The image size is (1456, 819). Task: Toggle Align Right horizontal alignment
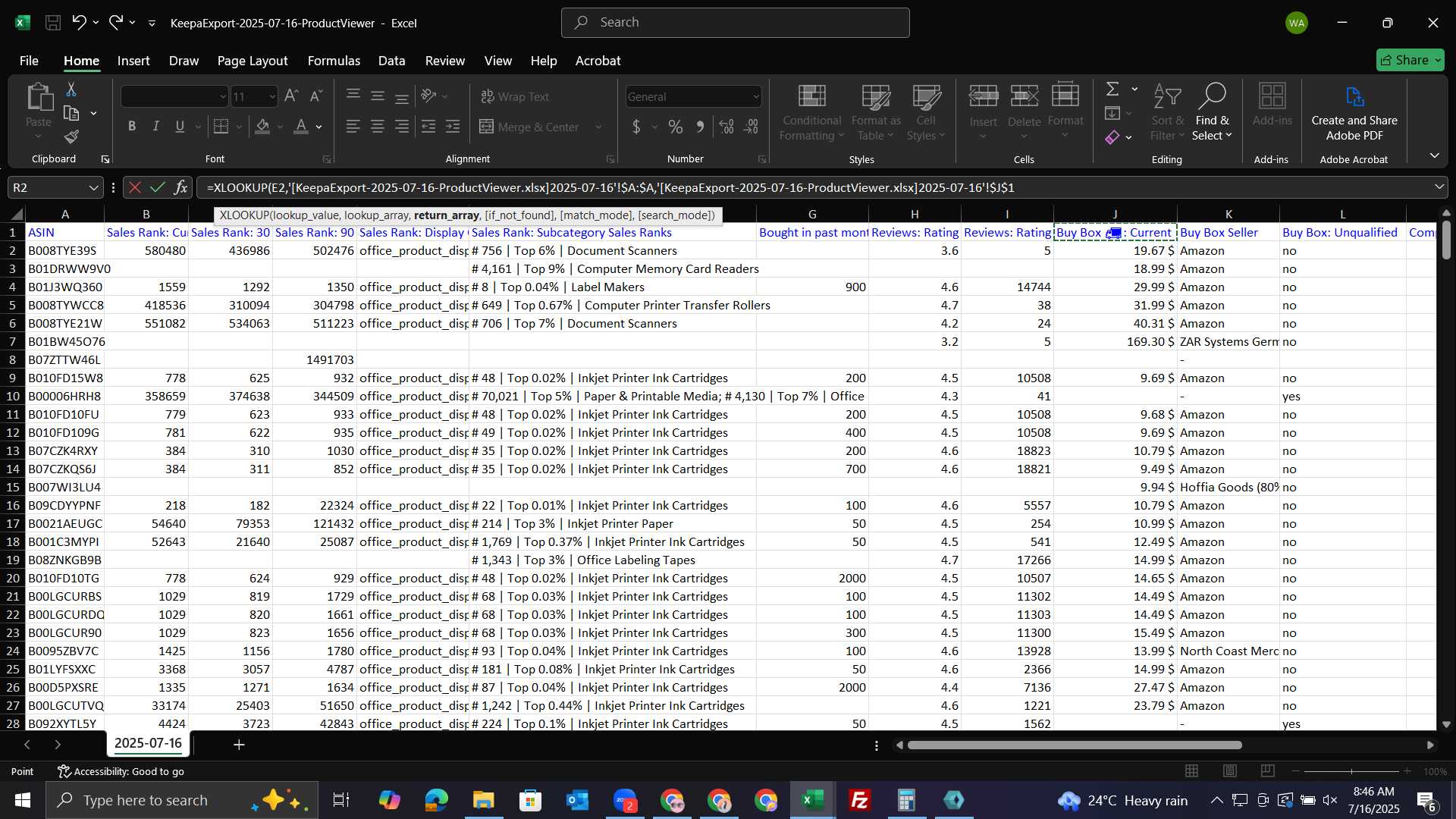coord(402,127)
